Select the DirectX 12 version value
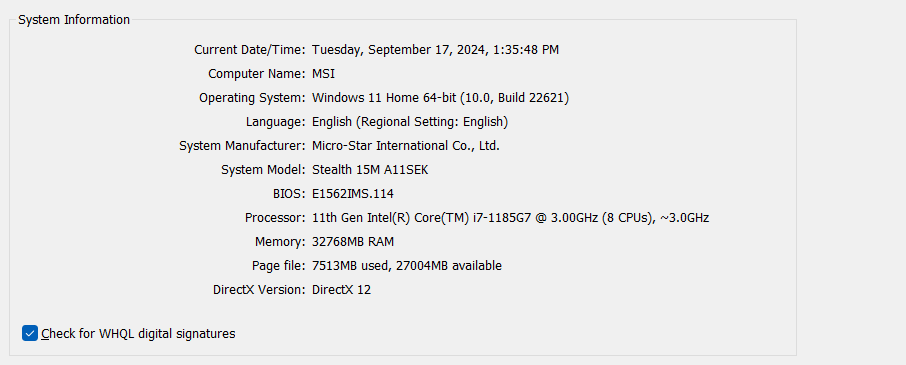Screen dimensions: 906x365 point(341,290)
